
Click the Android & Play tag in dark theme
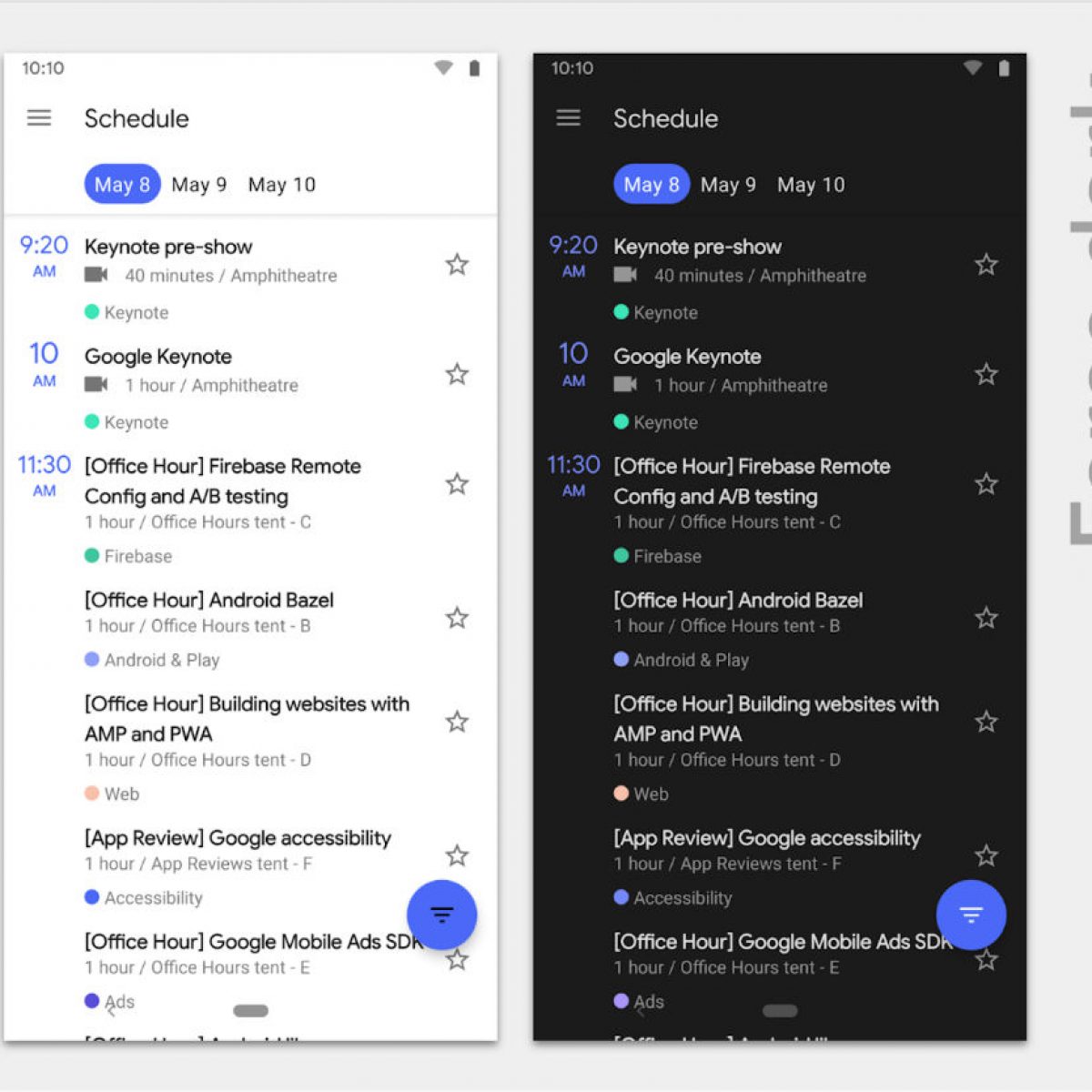pos(691,660)
